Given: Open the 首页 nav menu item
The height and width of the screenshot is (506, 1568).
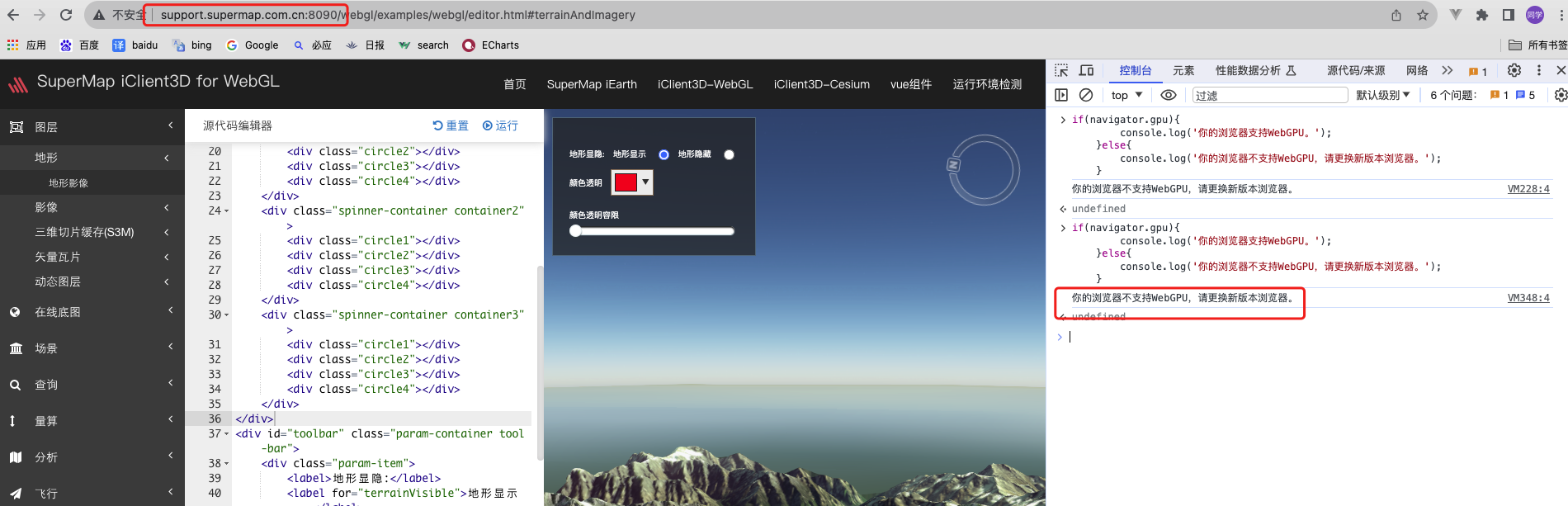Looking at the screenshot, I should coord(515,84).
